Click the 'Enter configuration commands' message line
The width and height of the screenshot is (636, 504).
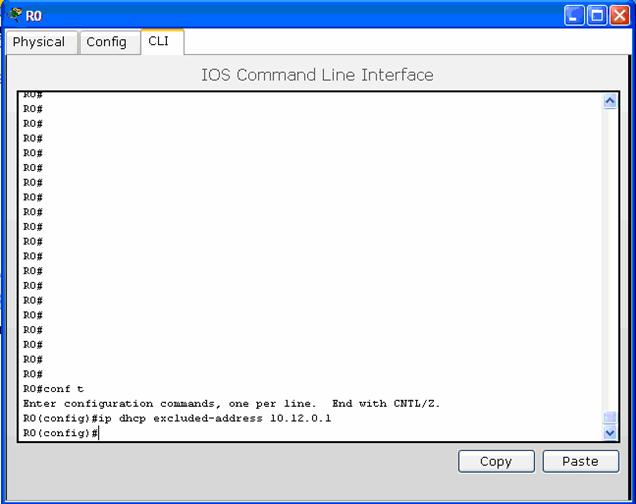click(231, 404)
